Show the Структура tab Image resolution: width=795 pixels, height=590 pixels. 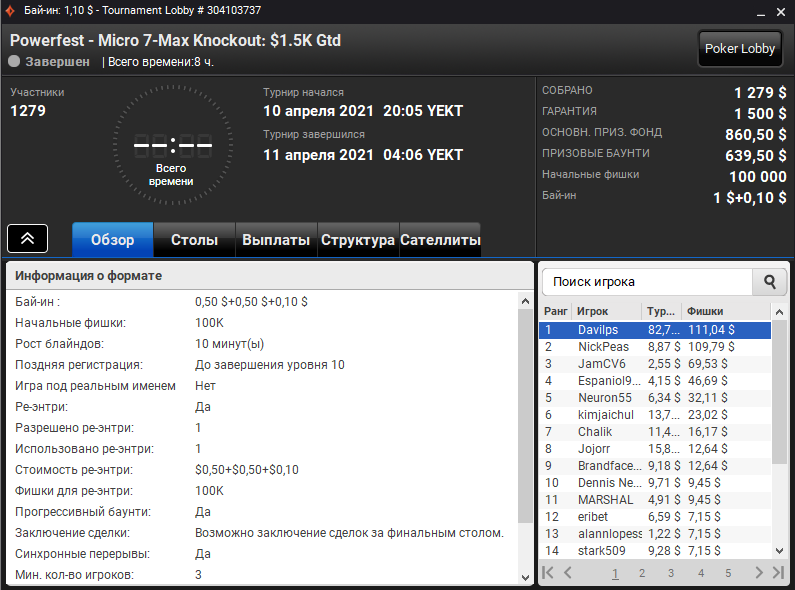[x=358, y=240]
